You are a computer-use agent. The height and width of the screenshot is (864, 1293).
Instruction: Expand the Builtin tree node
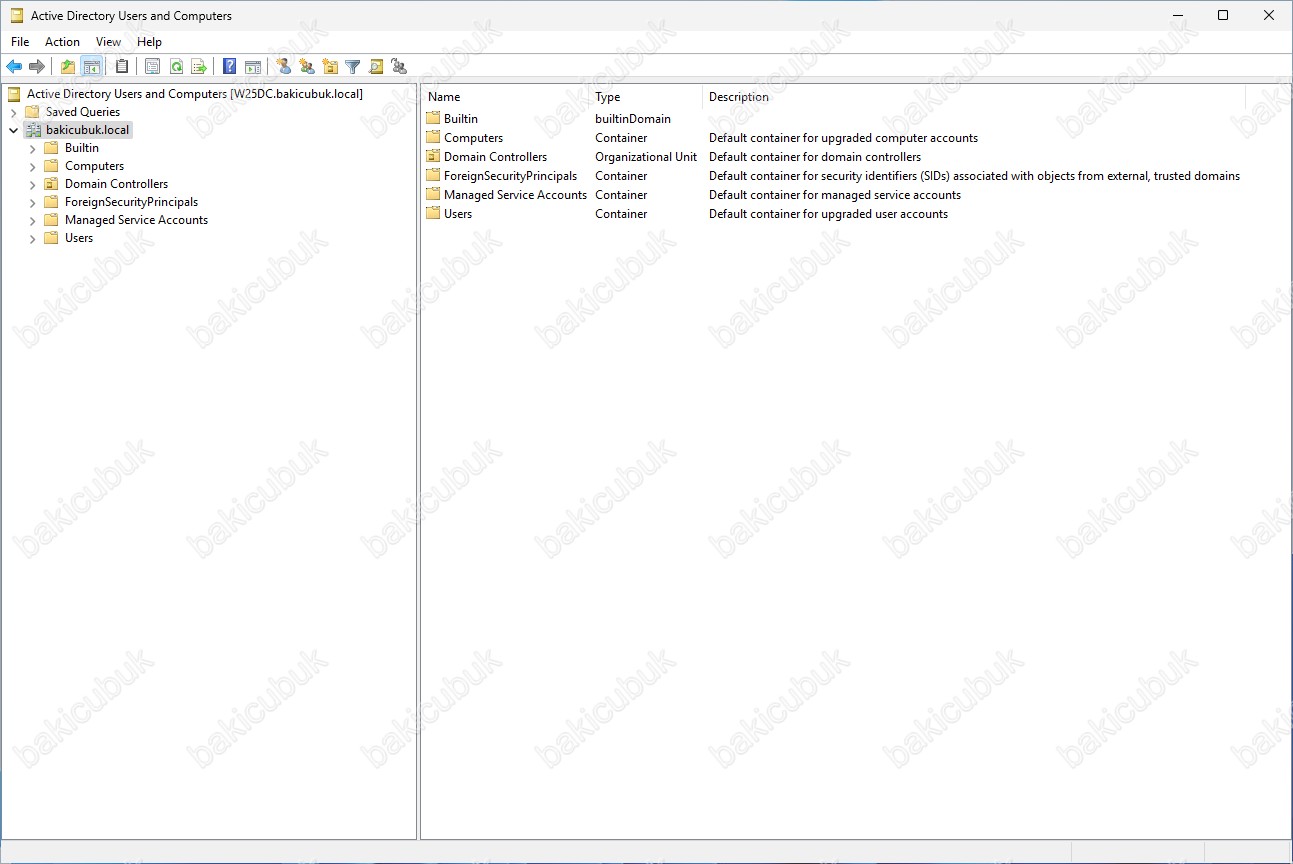pyautogui.click(x=33, y=148)
